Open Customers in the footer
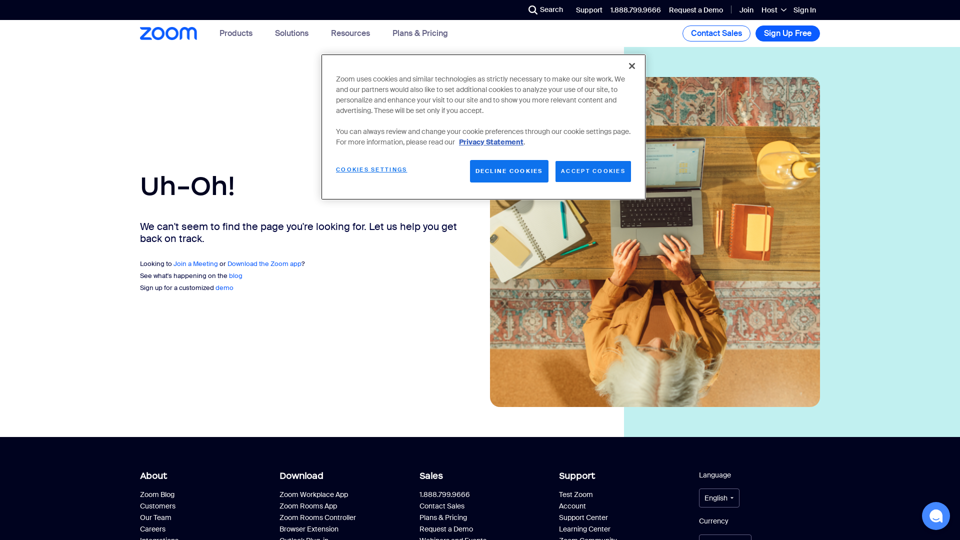 (x=157, y=506)
